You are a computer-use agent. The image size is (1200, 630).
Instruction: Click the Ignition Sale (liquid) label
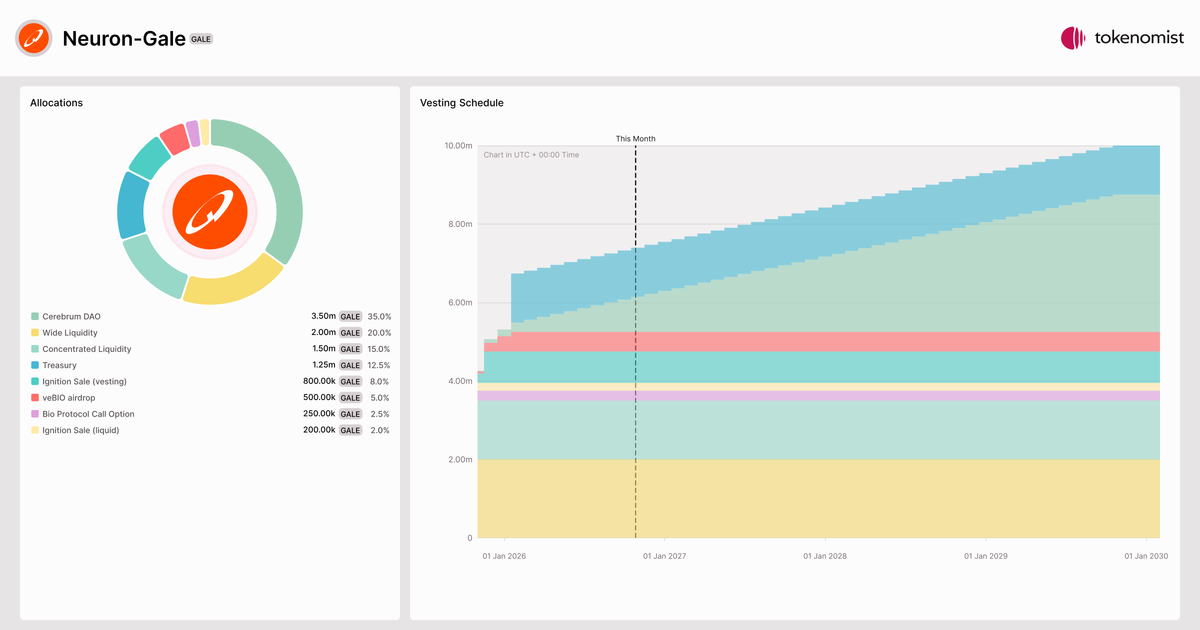coord(82,430)
